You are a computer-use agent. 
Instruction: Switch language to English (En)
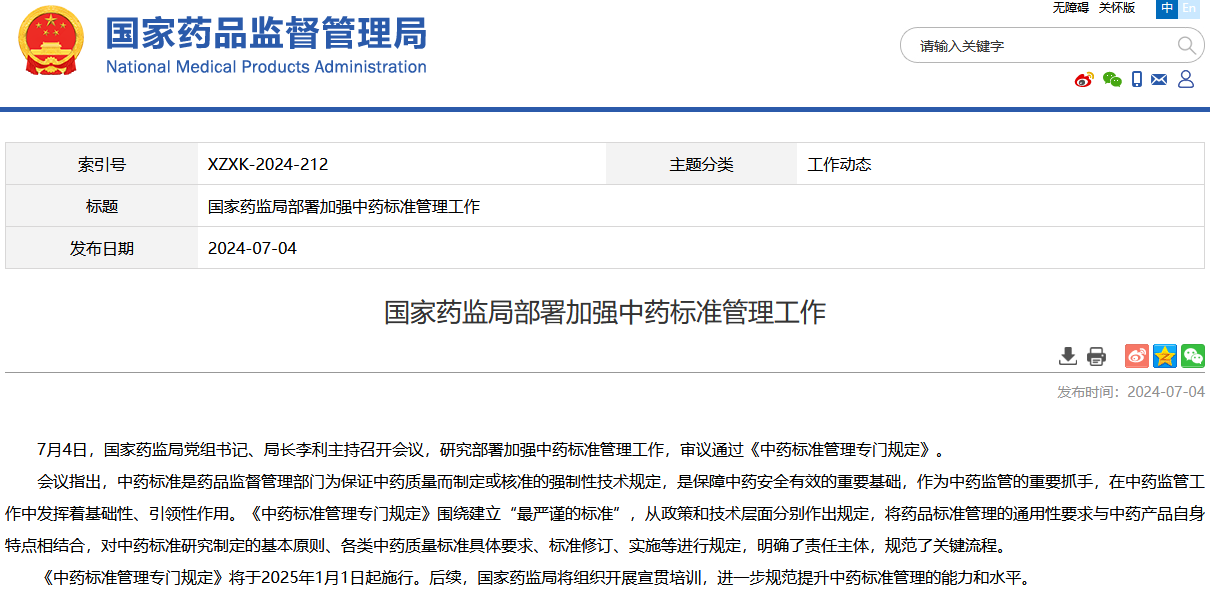point(1189,8)
